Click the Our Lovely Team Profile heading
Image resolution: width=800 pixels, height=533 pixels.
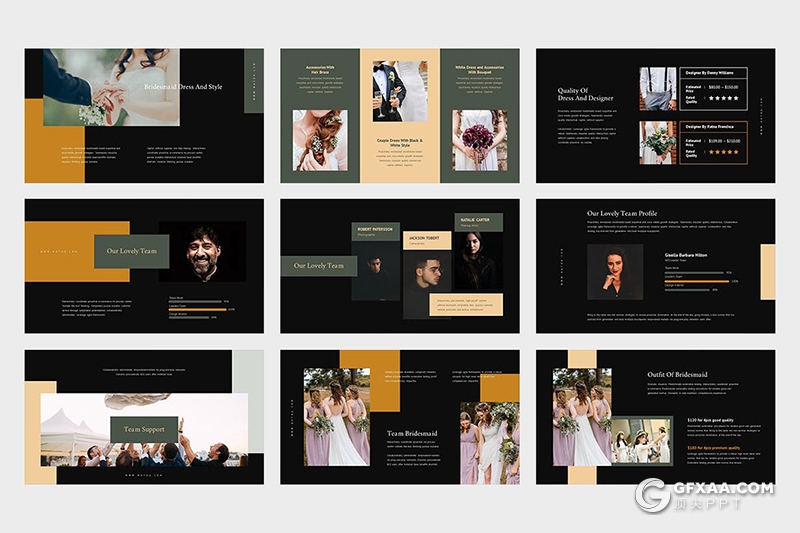click(x=621, y=213)
